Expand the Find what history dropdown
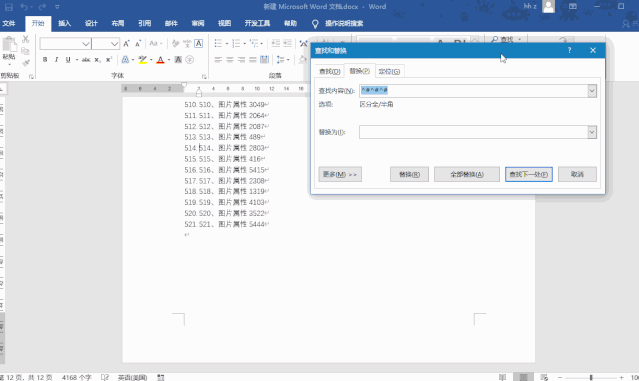The height and width of the screenshot is (381, 639). coord(592,91)
